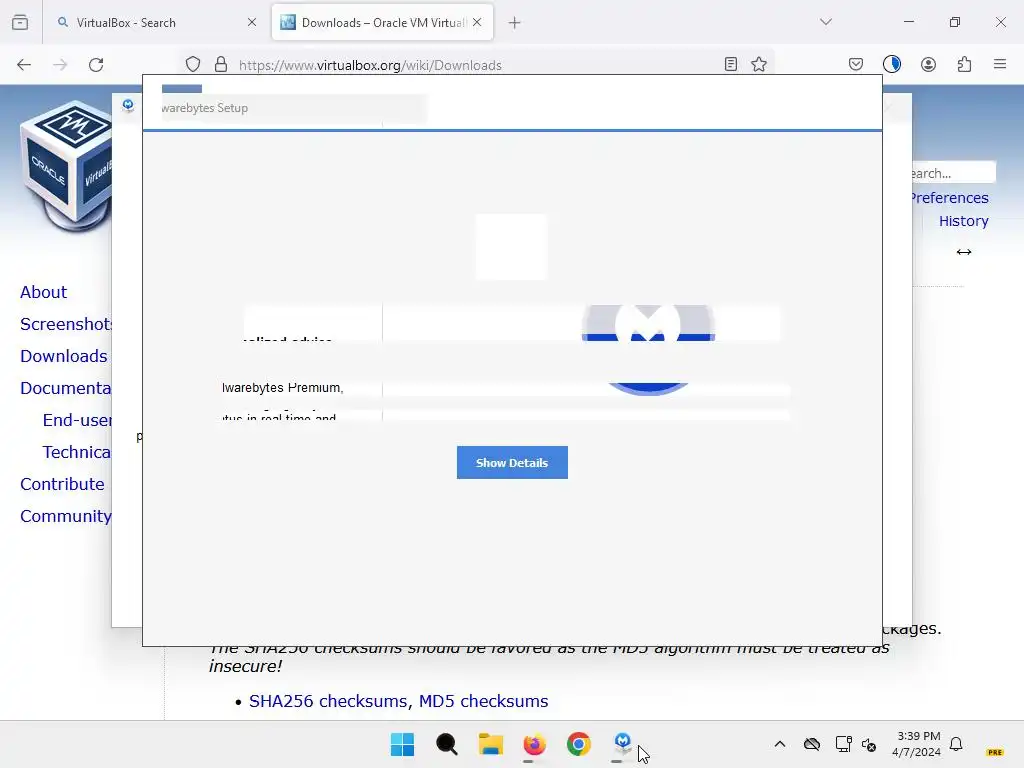View site security via padlock icon

(x=221, y=65)
